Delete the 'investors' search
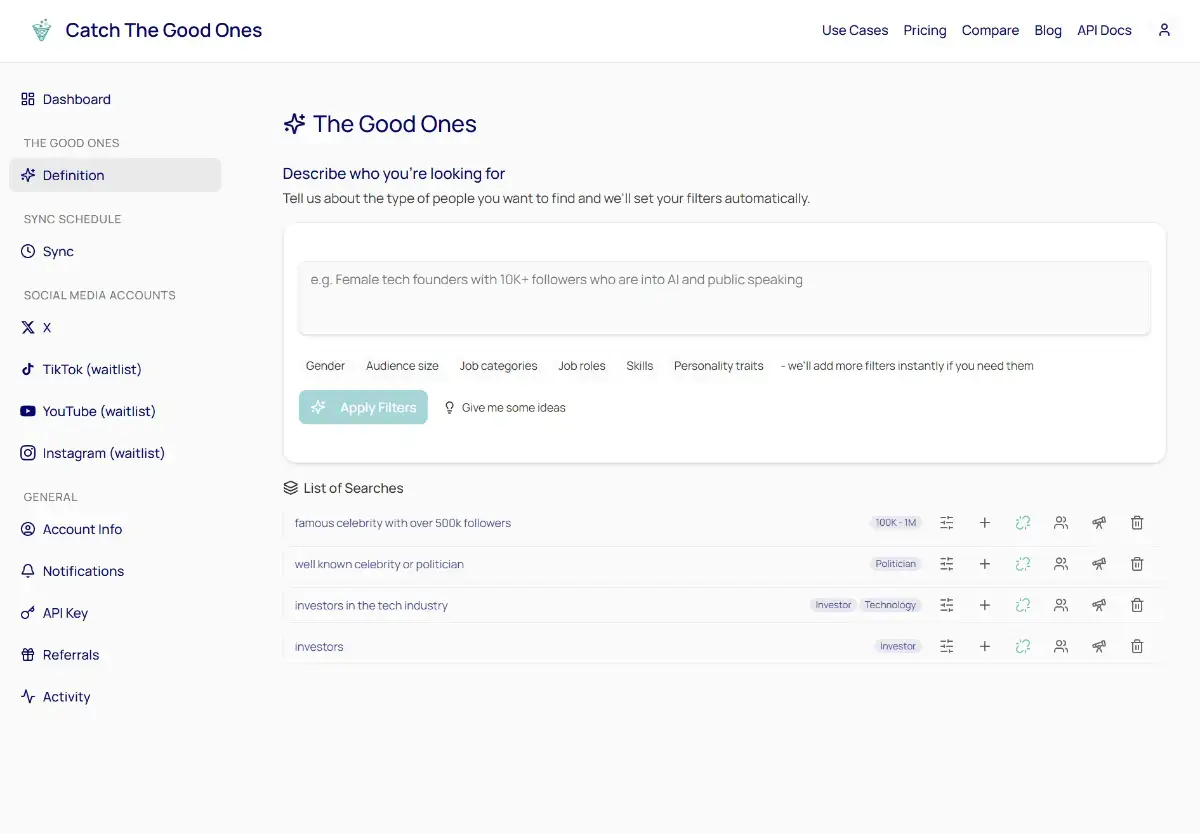The height and width of the screenshot is (834, 1200). pos(1137,647)
